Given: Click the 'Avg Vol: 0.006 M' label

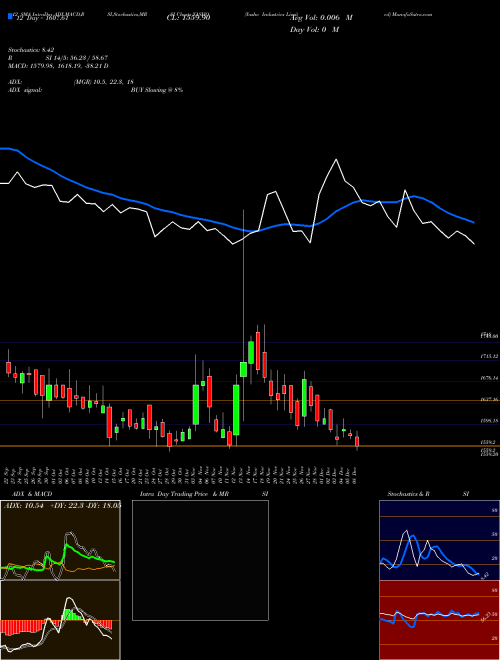Looking at the screenshot, I should pos(322,18).
